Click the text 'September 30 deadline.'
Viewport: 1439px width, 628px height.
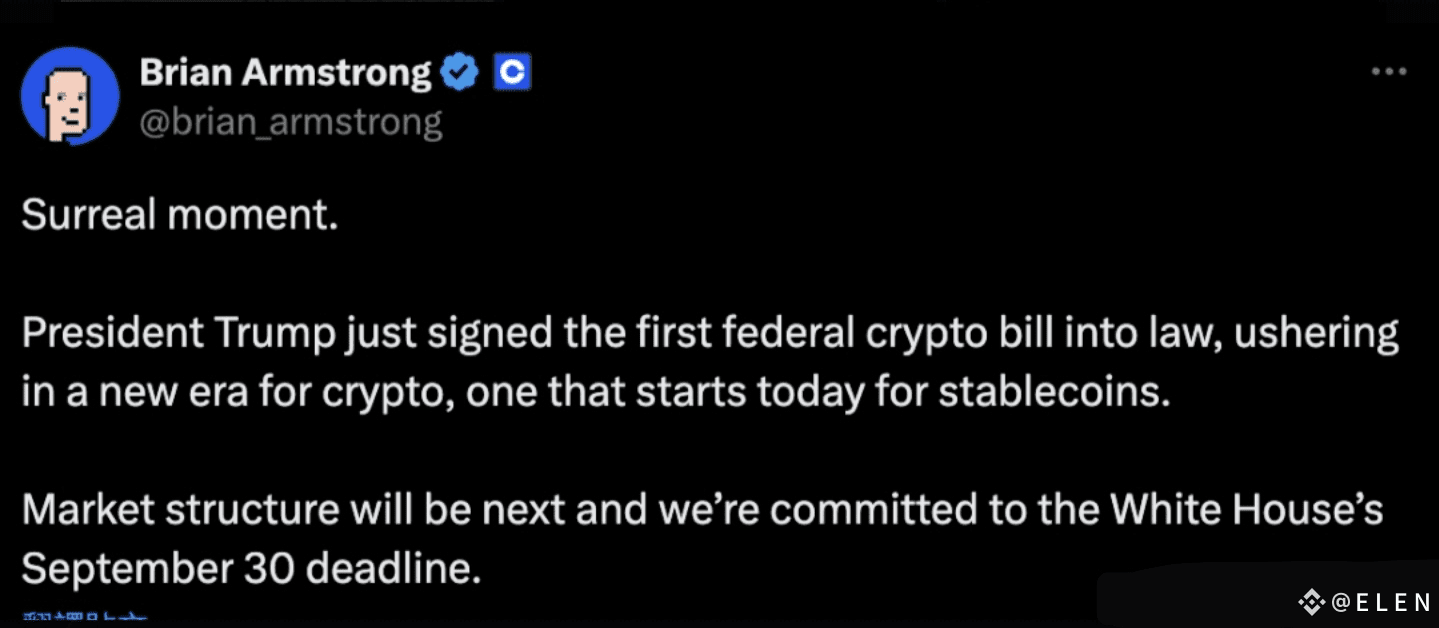click(x=251, y=570)
